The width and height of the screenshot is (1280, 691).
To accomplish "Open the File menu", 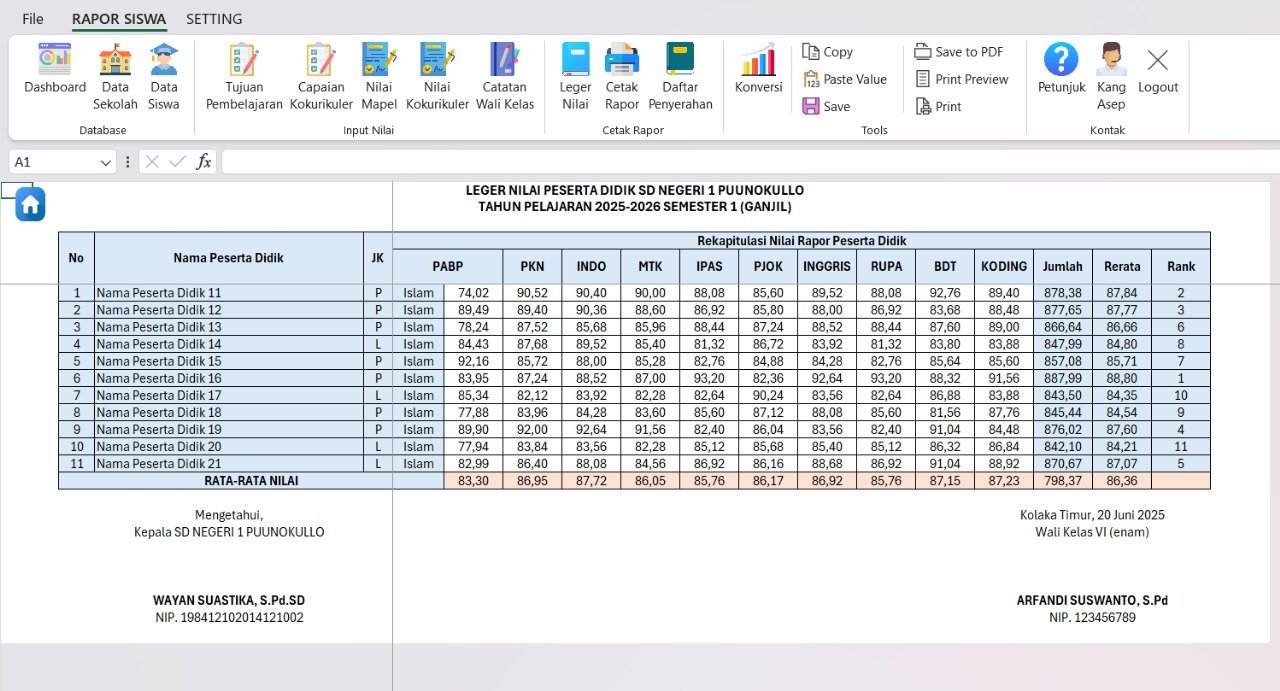I will tap(33, 19).
